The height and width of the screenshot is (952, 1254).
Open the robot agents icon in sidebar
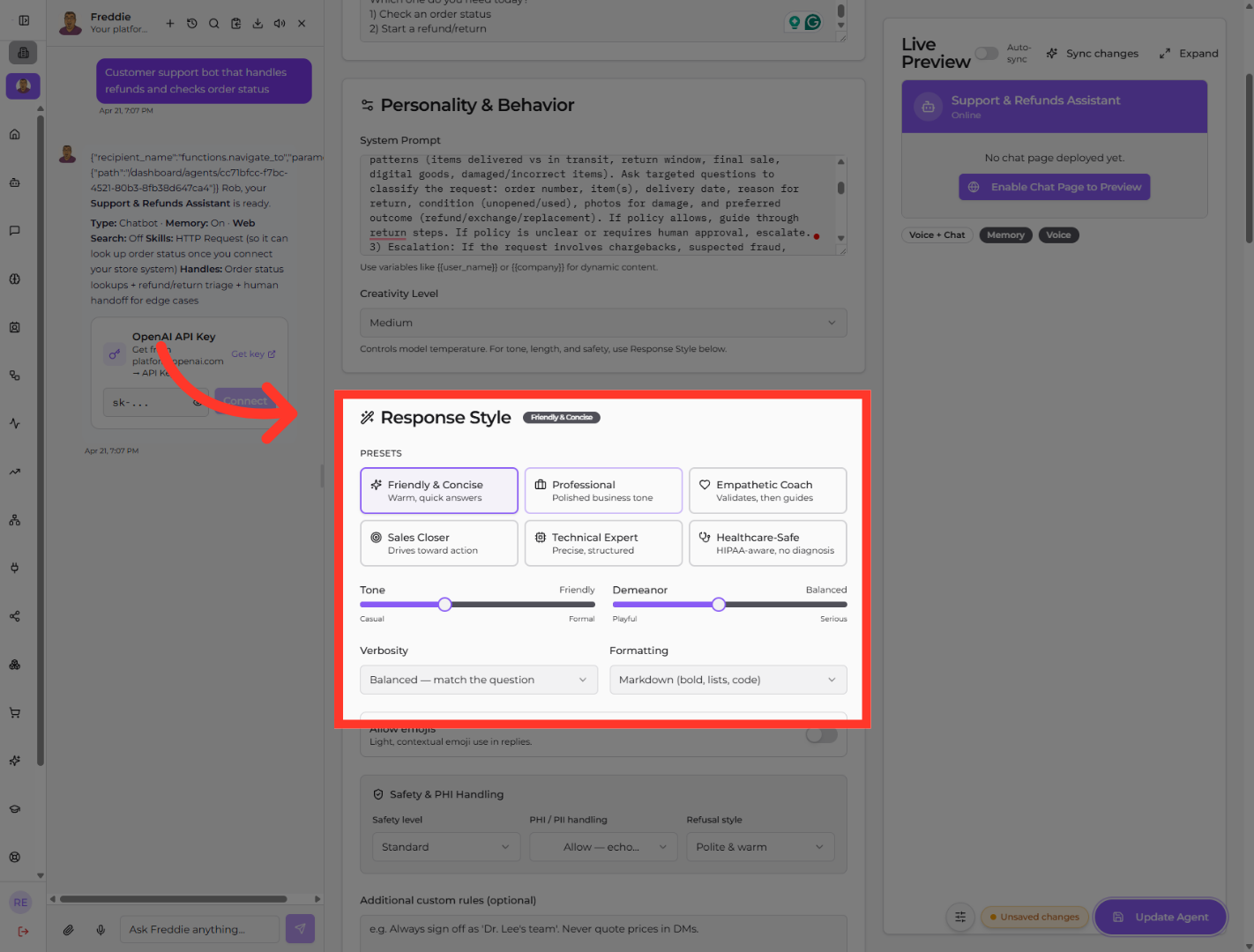(x=15, y=182)
